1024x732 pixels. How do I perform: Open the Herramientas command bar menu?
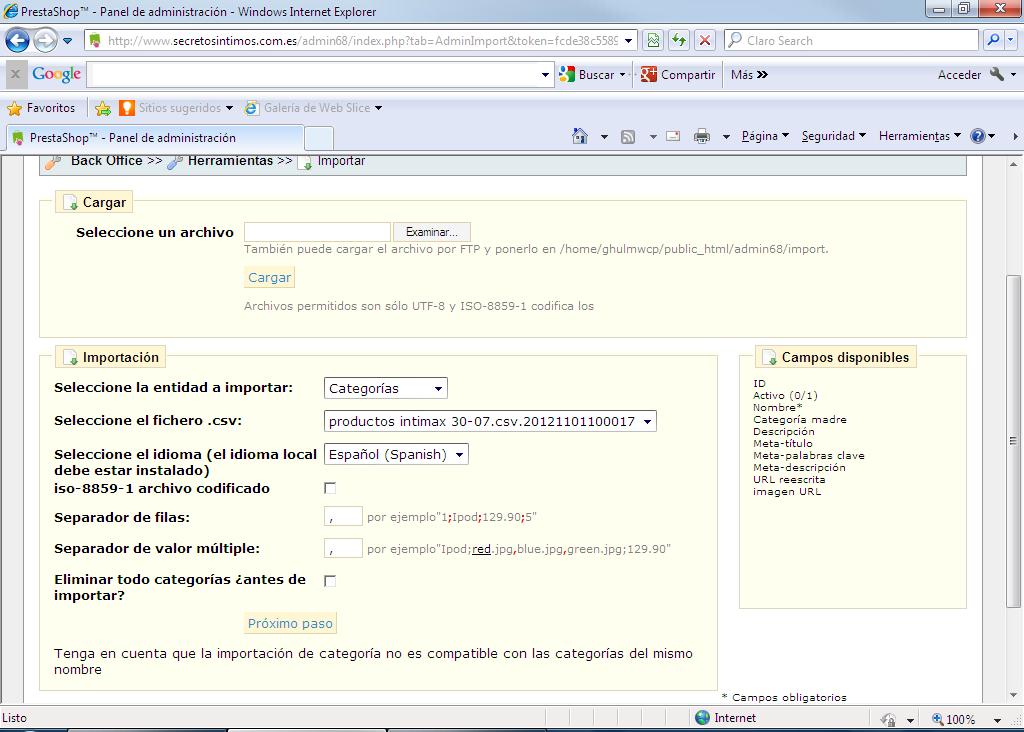click(920, 136)
